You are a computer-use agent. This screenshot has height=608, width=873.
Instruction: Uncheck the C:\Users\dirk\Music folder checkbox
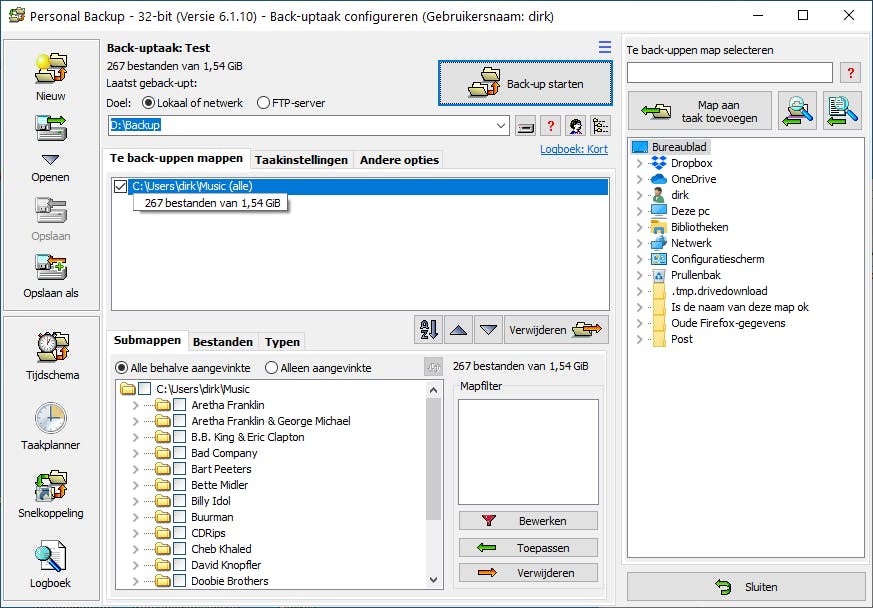[x=120, y=187]
